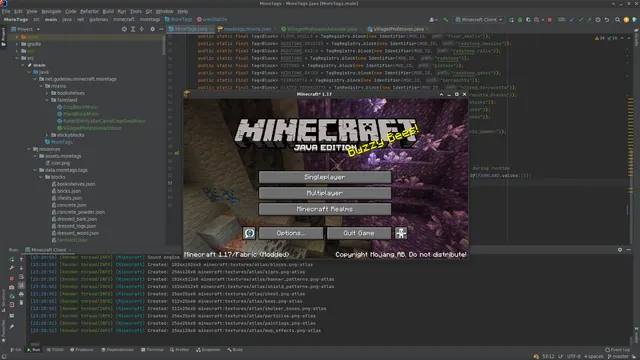640x360 pixels.
Task: Collapse the src folder
Action: pos(17,58)
